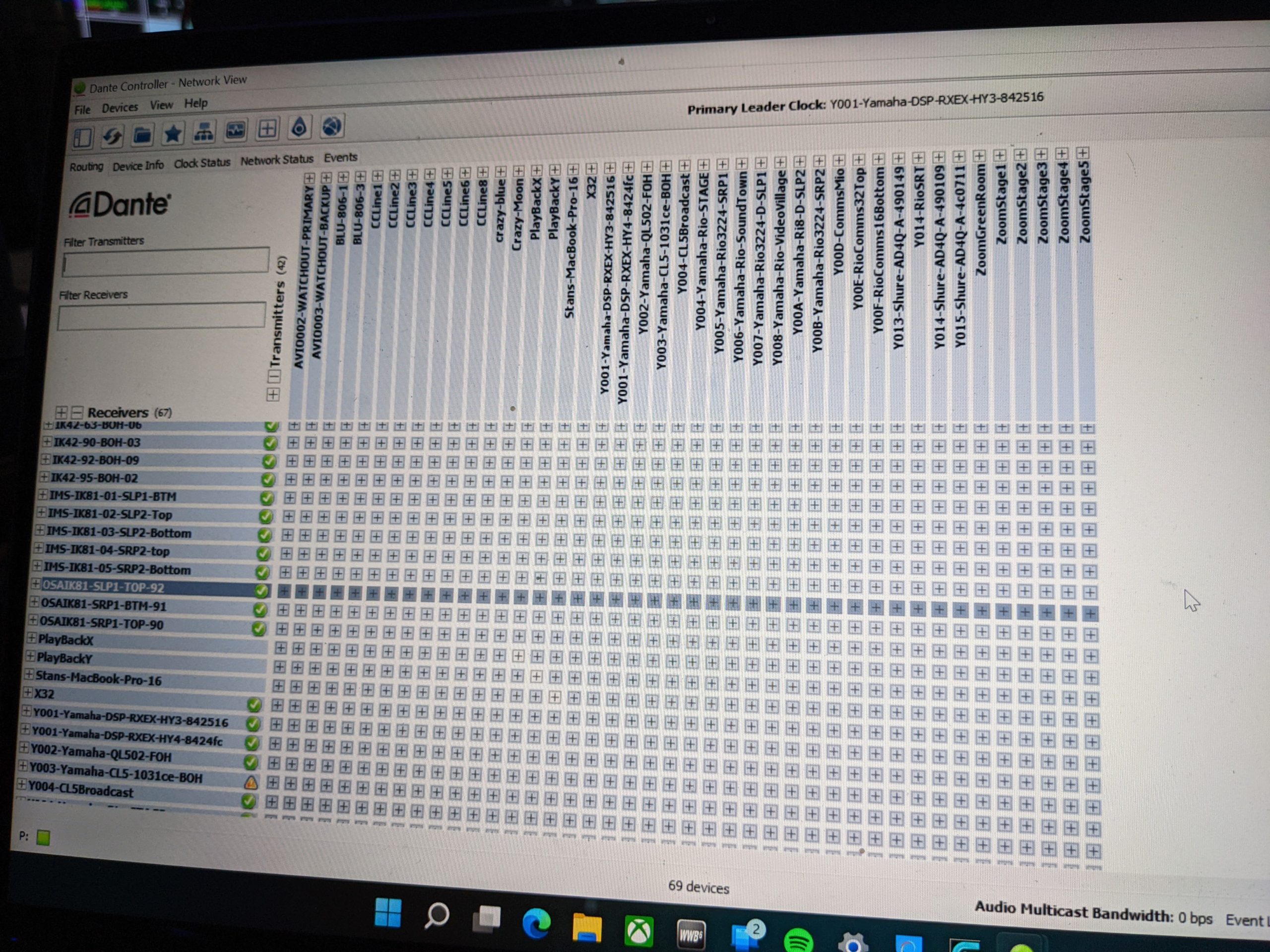The width and height of the screenshot is (1270, 952).
Task: Switch to the Device Info tab
Action: click(x=138, y=165)
